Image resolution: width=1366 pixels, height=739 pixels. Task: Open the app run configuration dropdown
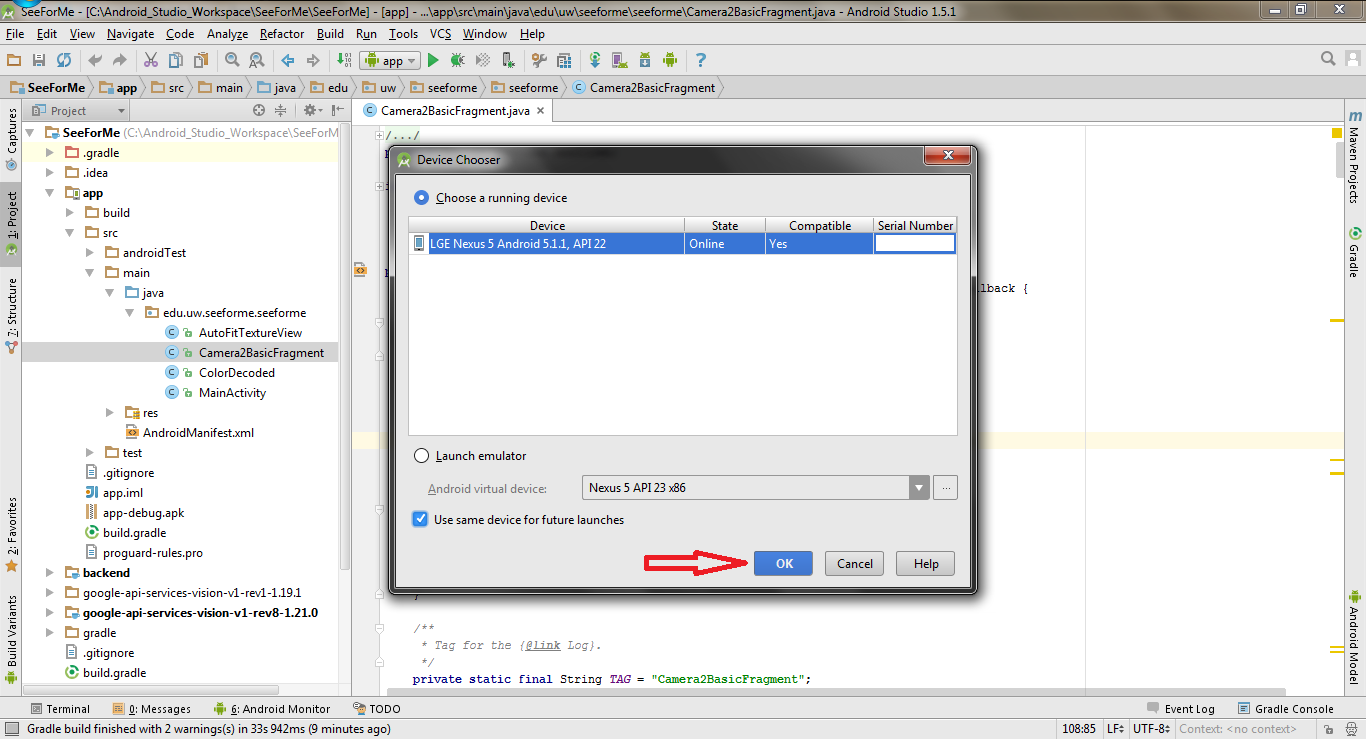click(x=389, y=60)
